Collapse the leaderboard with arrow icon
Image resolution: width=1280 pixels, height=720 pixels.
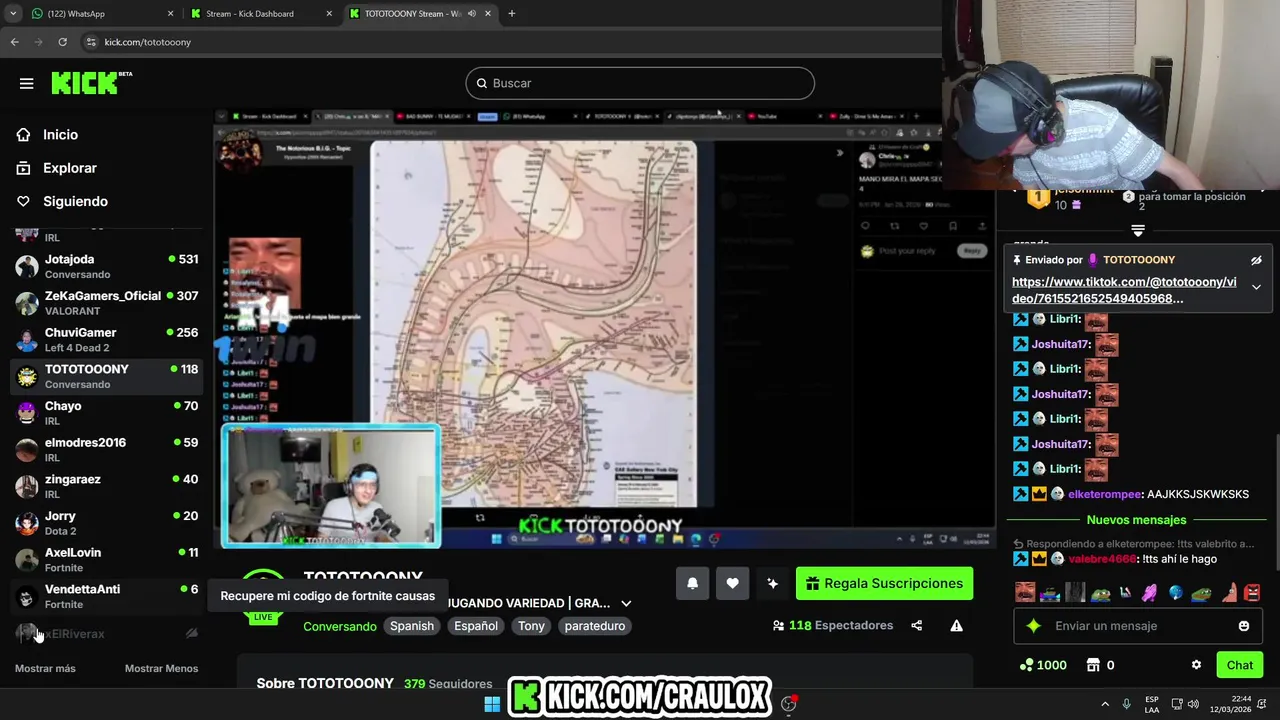1138,231
